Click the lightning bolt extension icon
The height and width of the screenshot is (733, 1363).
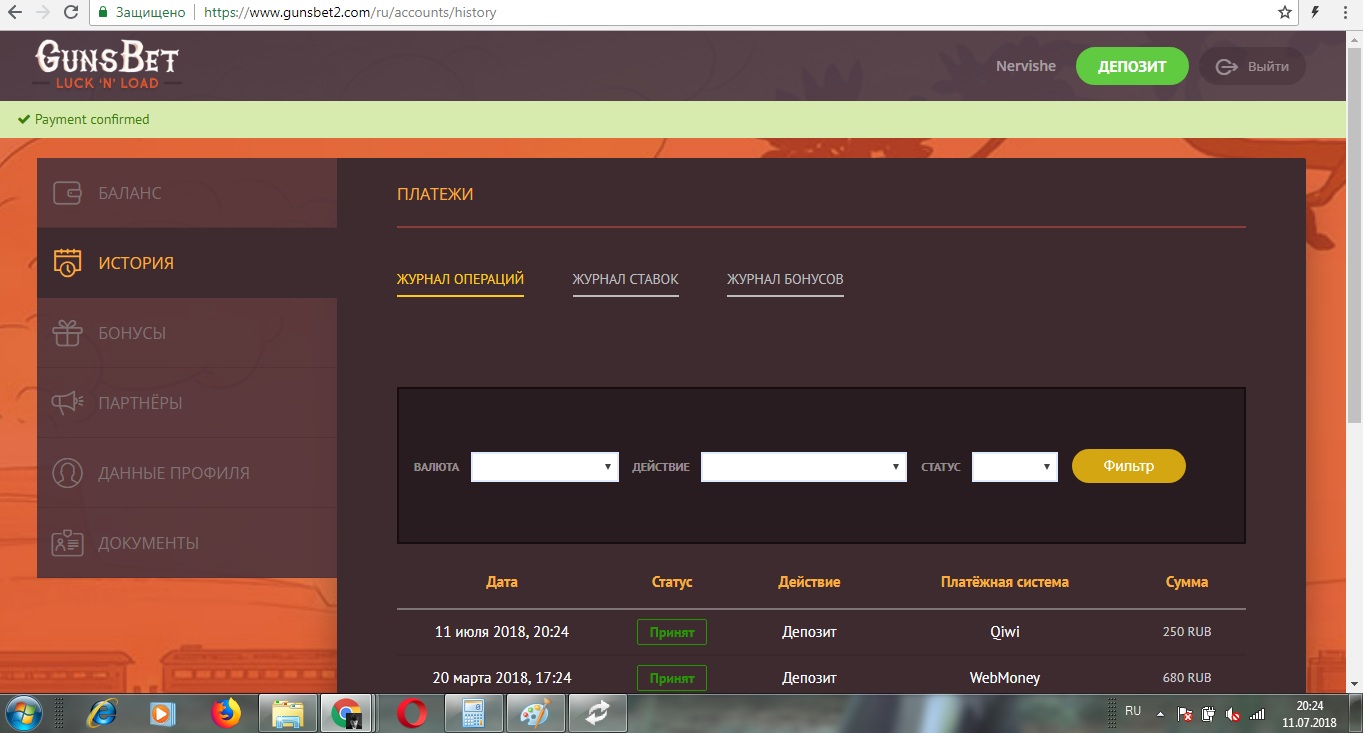[1315, 13]
